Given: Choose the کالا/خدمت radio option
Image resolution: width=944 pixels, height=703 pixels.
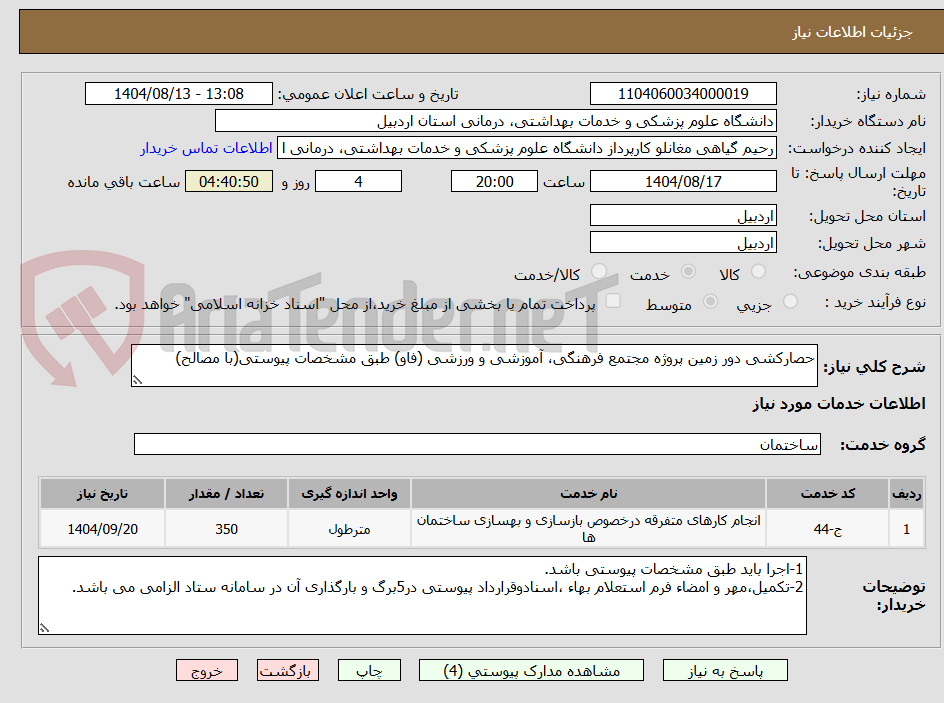Looking at the screenshot, I should click(x=599, y=270).
